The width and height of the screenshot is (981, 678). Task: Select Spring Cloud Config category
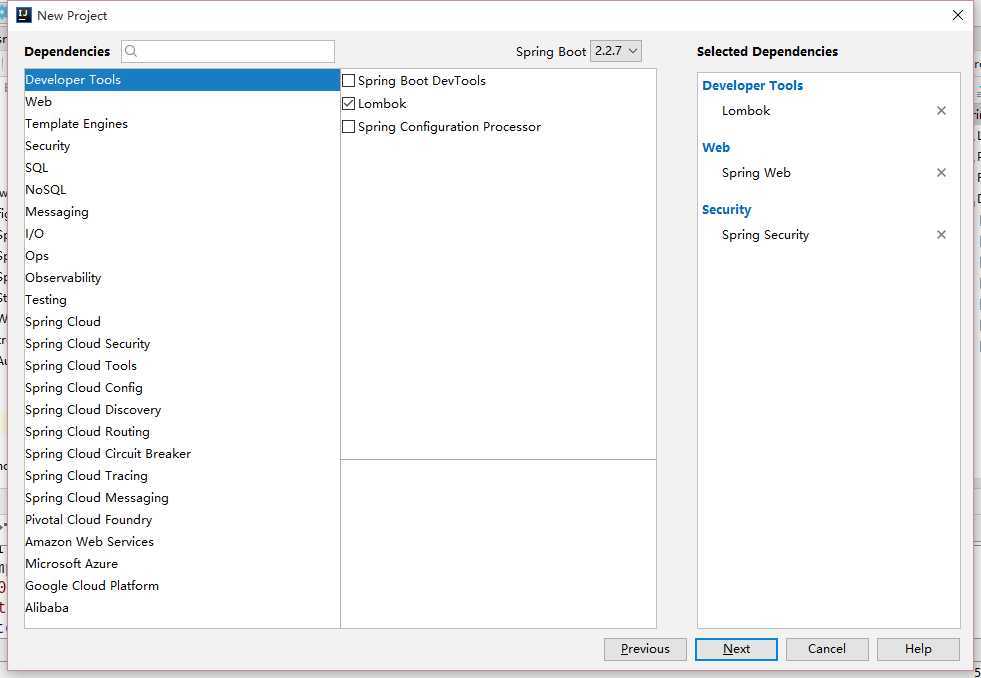pyautogui.click(x=182, y=388)
